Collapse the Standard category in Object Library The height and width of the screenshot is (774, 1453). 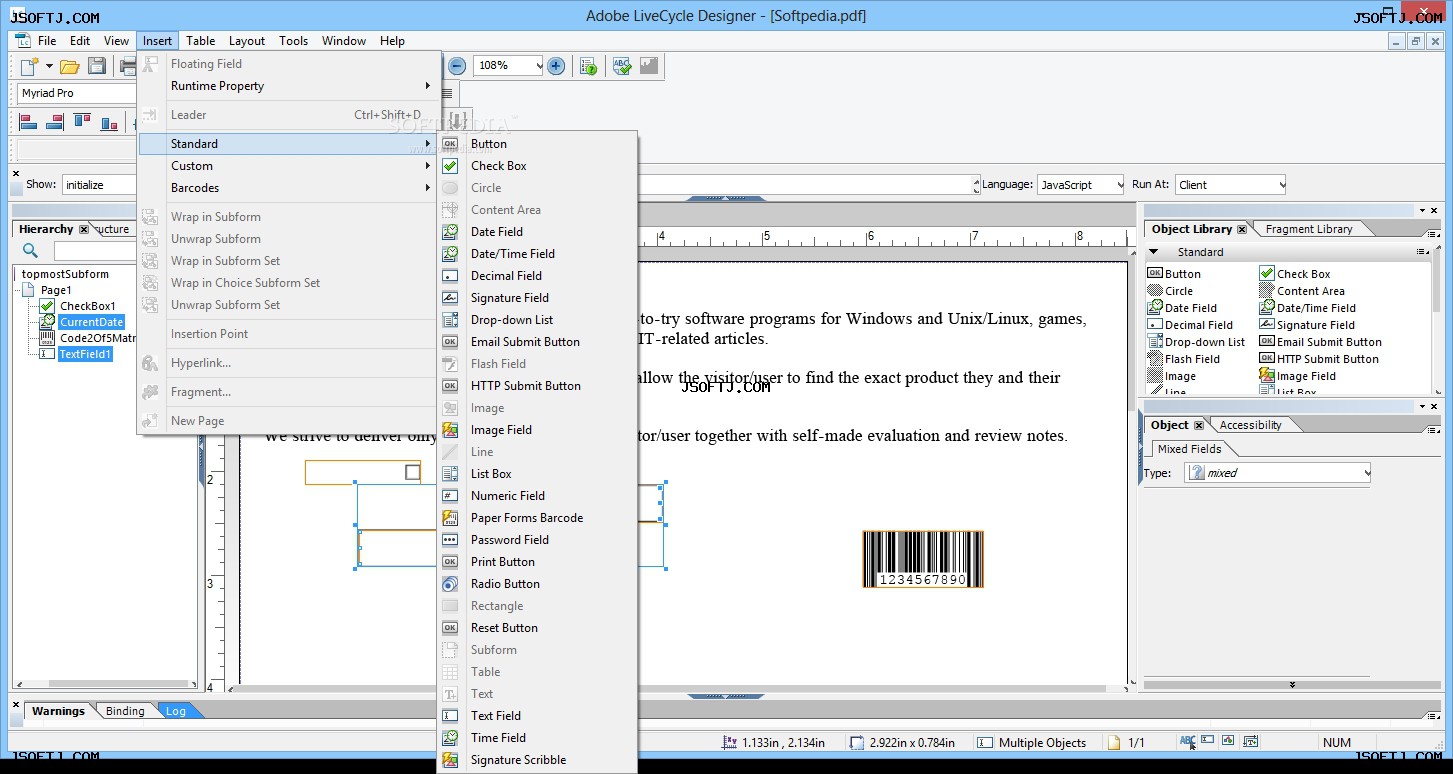[x=1154, y=252]
